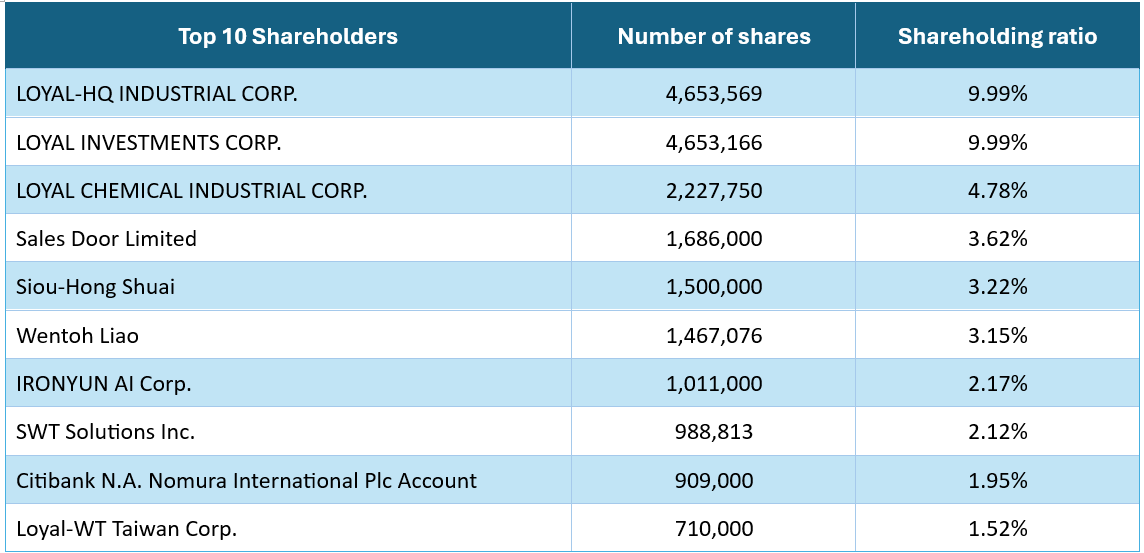Select the IRONYUN AI Corp. cell
The height and width of the screenshot is (553, 1144).
pos(104,384)
